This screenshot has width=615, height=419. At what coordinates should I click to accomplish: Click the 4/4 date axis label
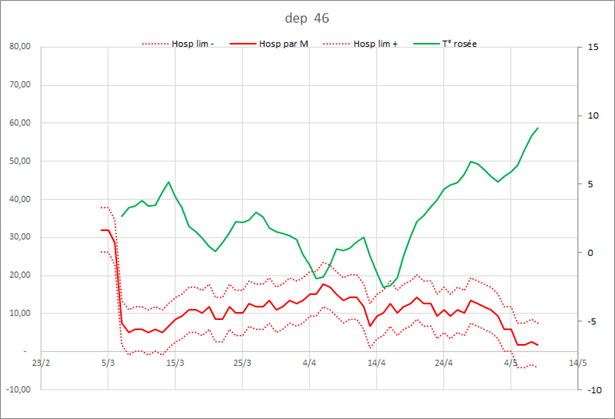click(x=309, y=364)
